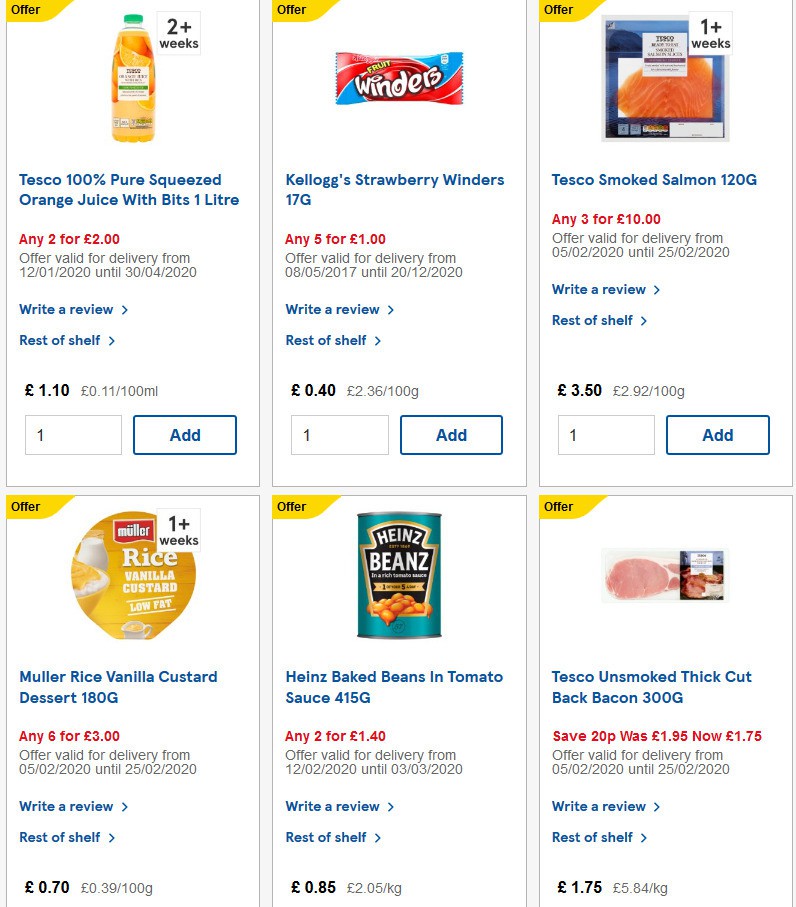Click the Muller Rice Vanilla Custard thumbnail
Image resolution: width=796 pixels, height=907 pixels.
(x=132, y=575)
